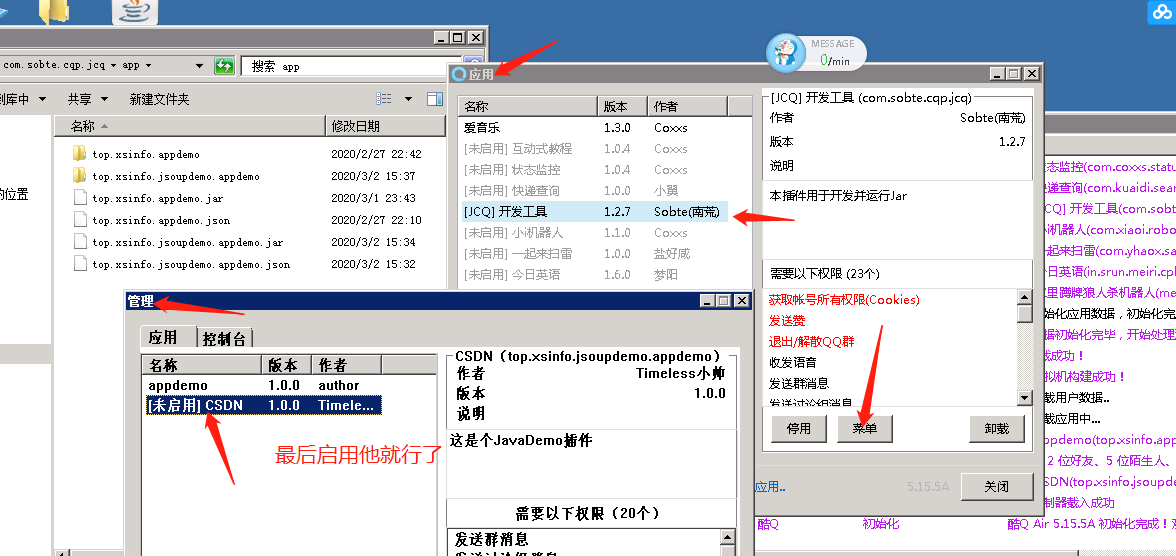1176x556 pixels.
Task: Click the 名称 column header in 管理 window
Action: pos(202,365)
